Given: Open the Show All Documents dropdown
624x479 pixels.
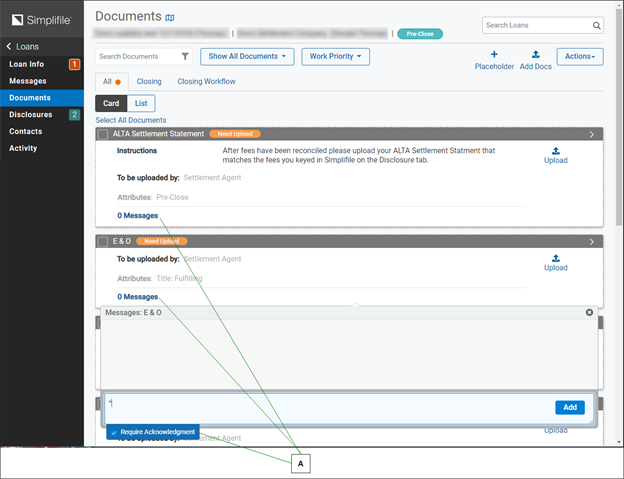Looking at the screenshot, I should [247, 56].
